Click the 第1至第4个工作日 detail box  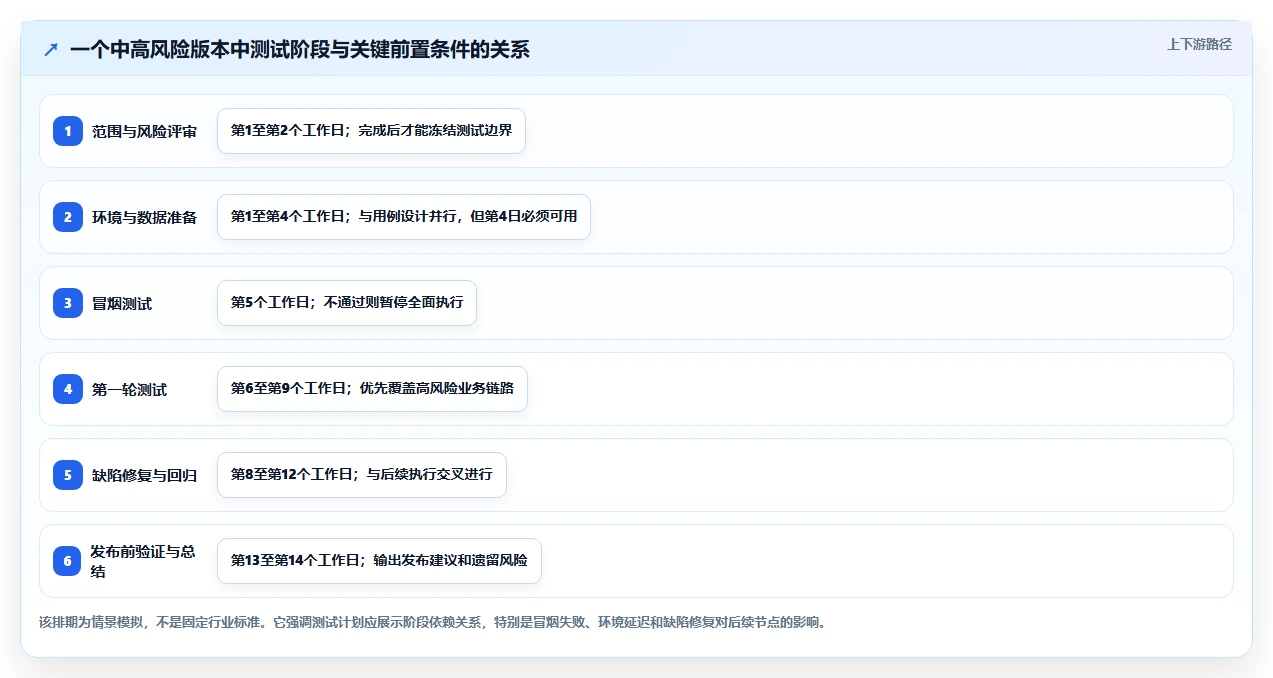[x=404, y=217]
